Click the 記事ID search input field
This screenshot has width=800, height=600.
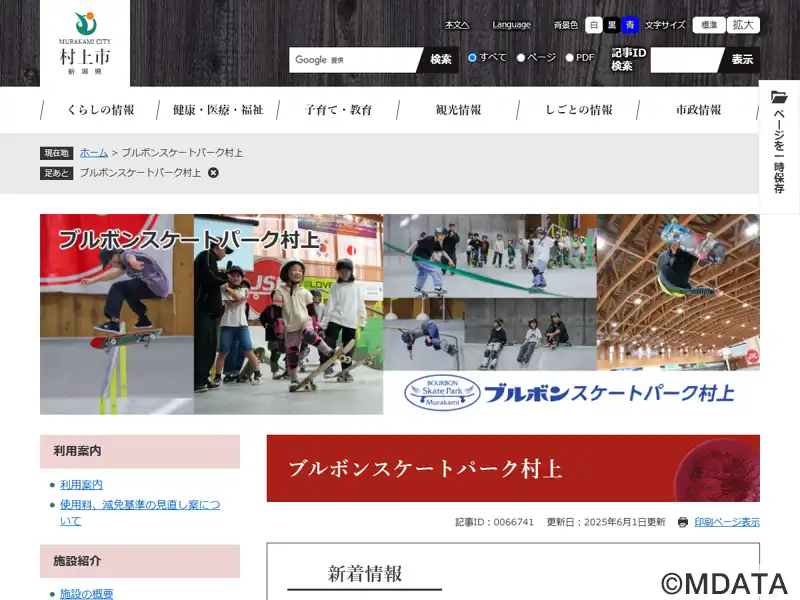click(686, 60)
